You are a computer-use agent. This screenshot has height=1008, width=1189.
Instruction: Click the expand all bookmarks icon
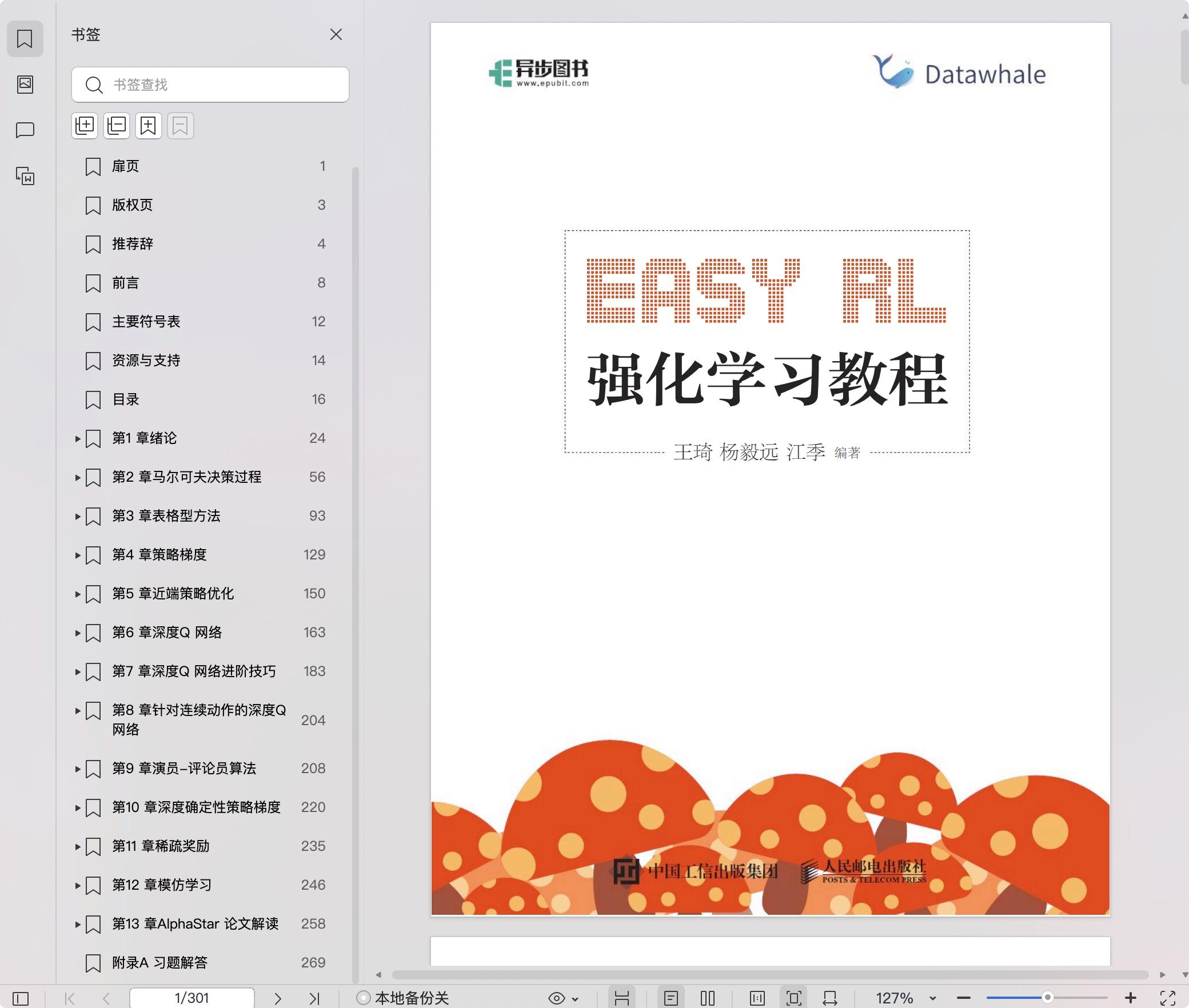coord(85,125)
